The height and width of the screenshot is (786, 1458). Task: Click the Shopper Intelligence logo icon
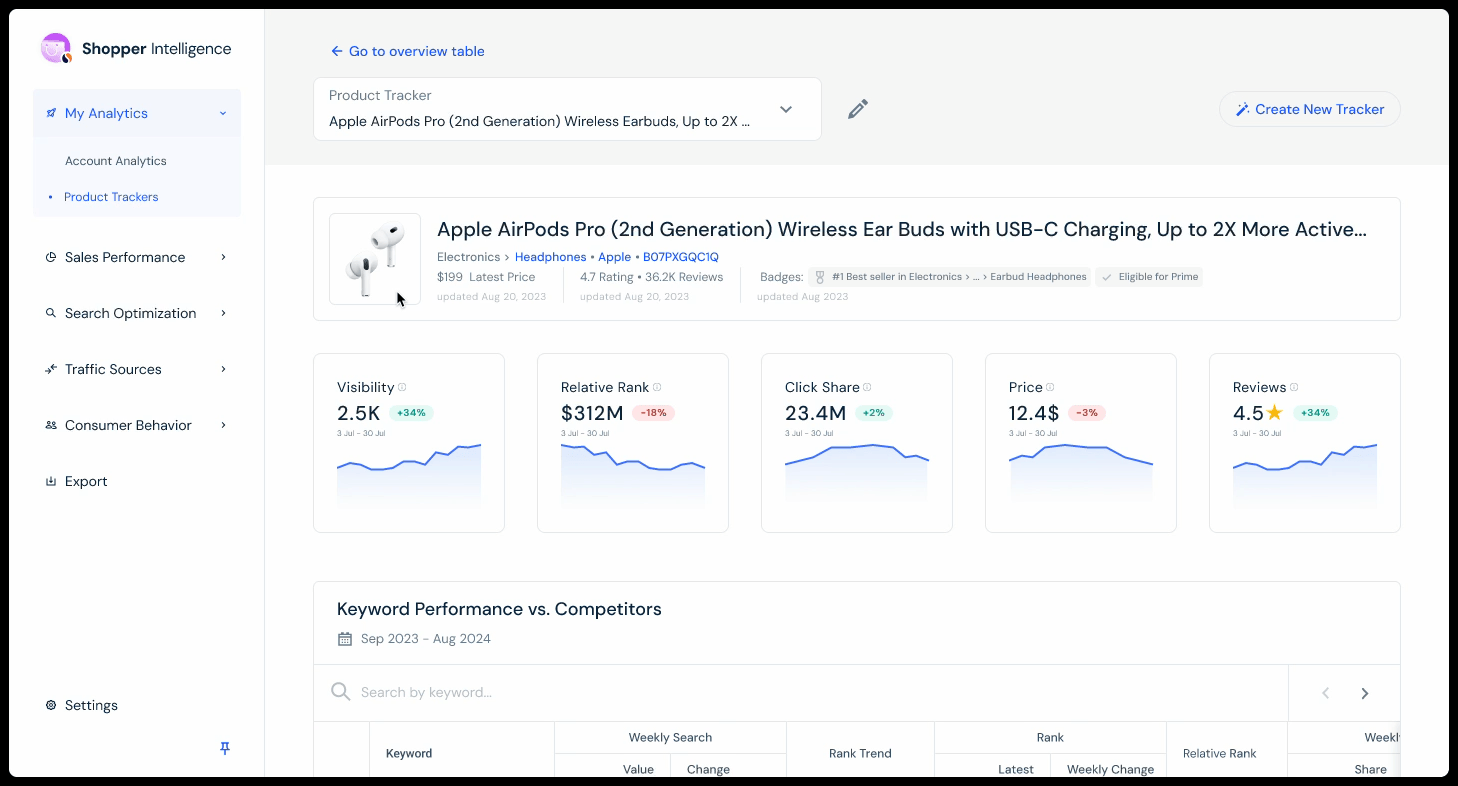56,48
